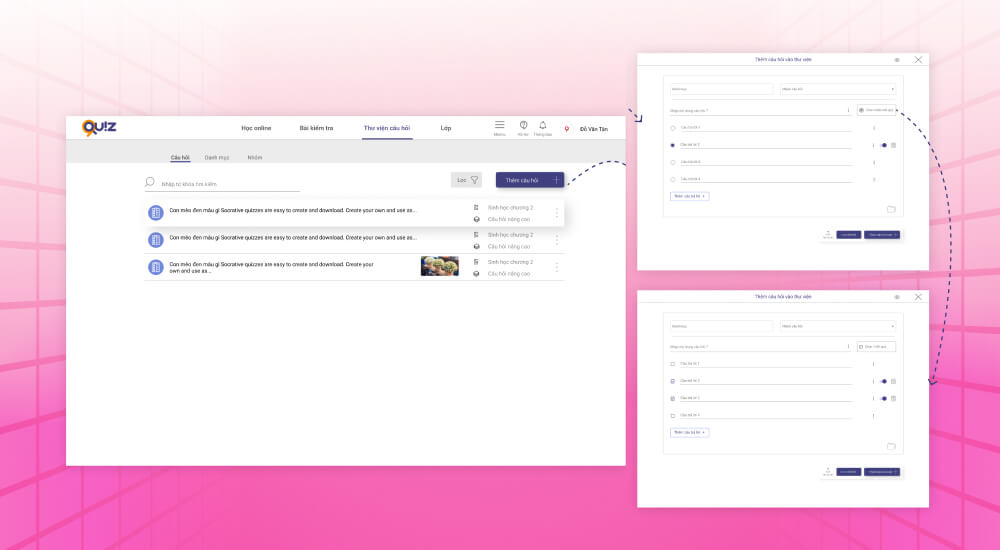1000x550 pixels.
Task: Click the image thumbnail on third question
Action: pyautogui.click(x=440, y=266)
